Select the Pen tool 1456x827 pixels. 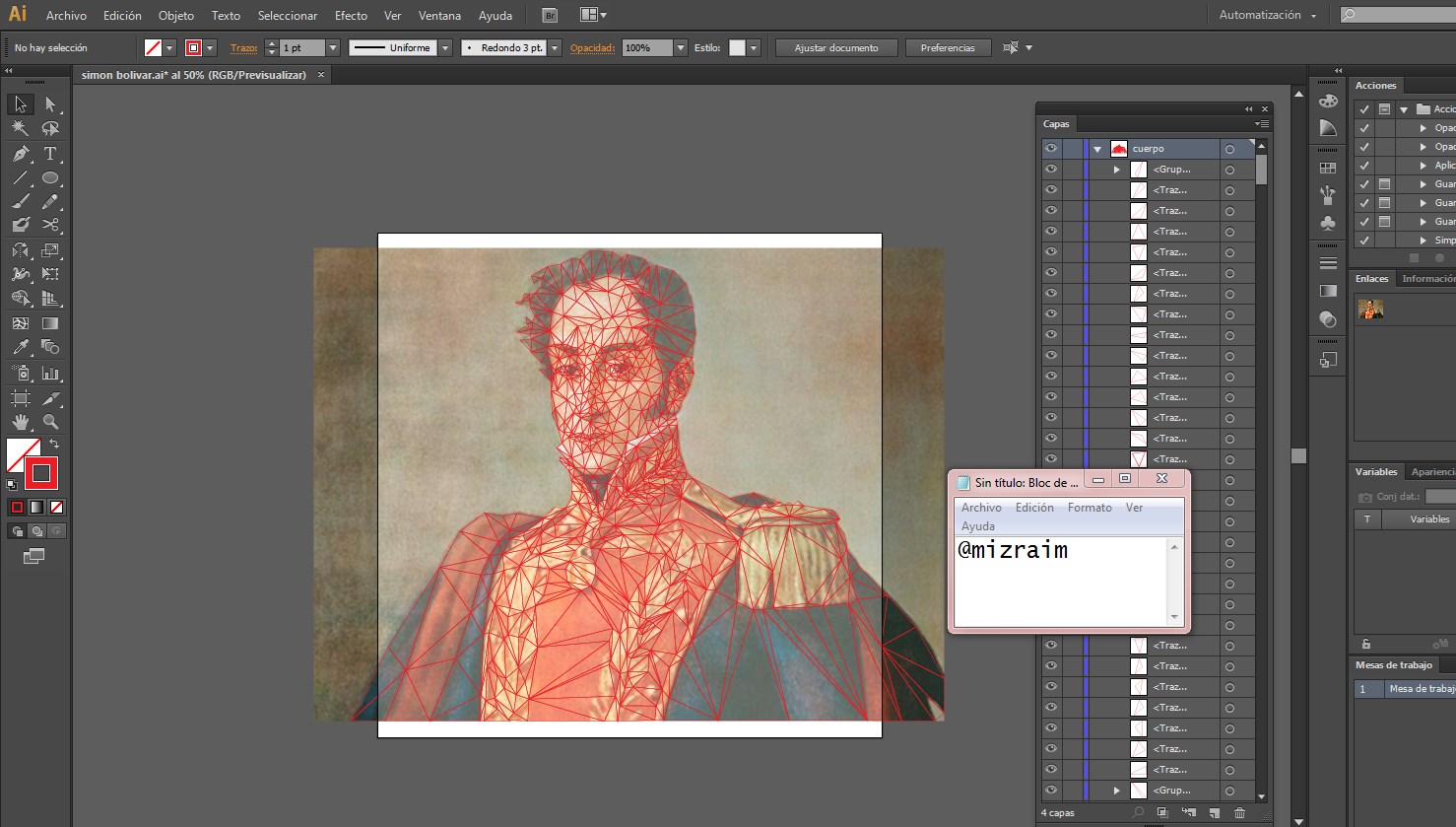[21, 154]
